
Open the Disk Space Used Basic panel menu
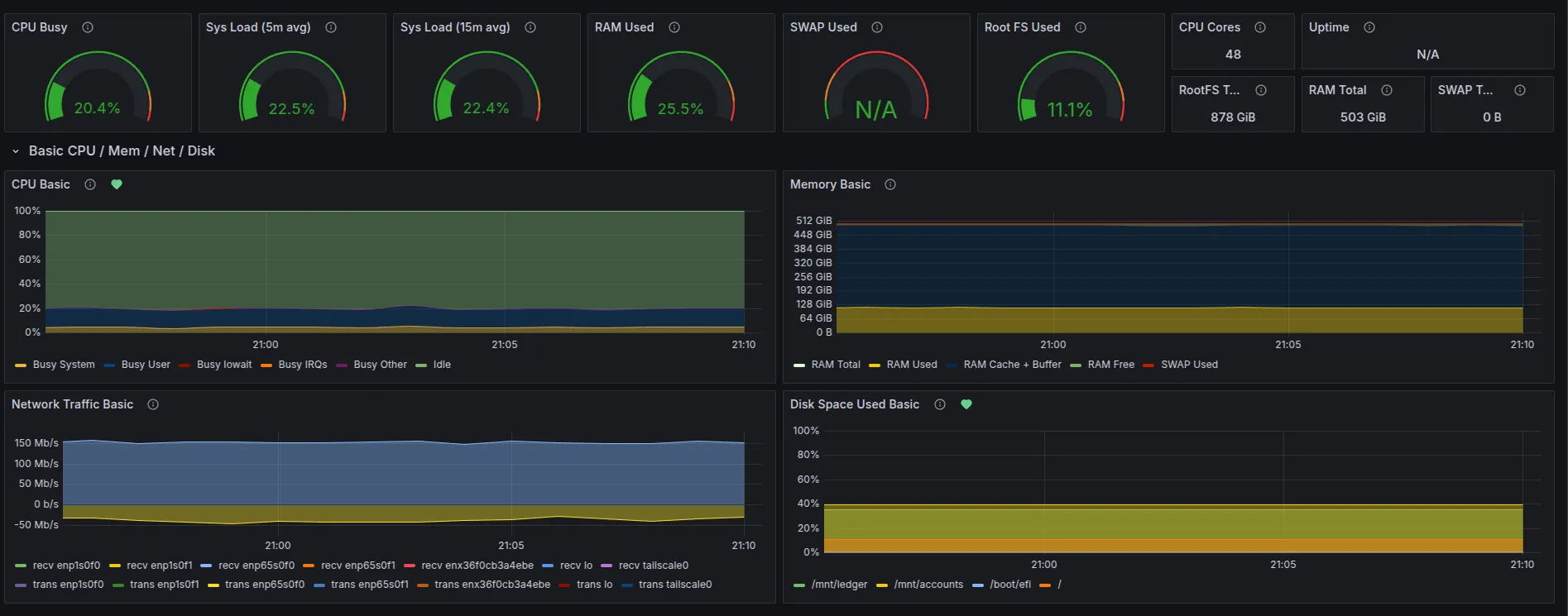coord(854,404)
